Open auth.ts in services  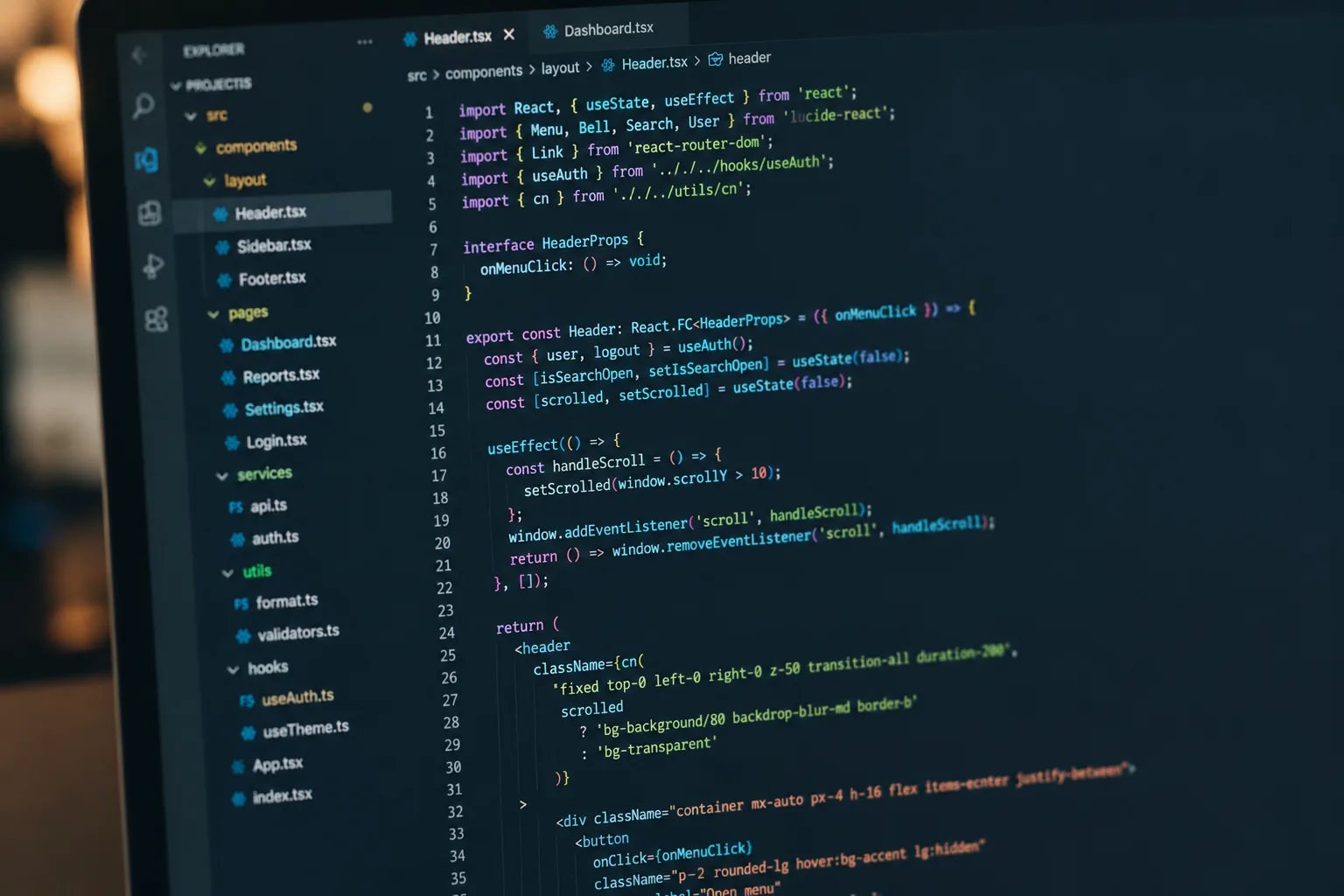point(276,538)
